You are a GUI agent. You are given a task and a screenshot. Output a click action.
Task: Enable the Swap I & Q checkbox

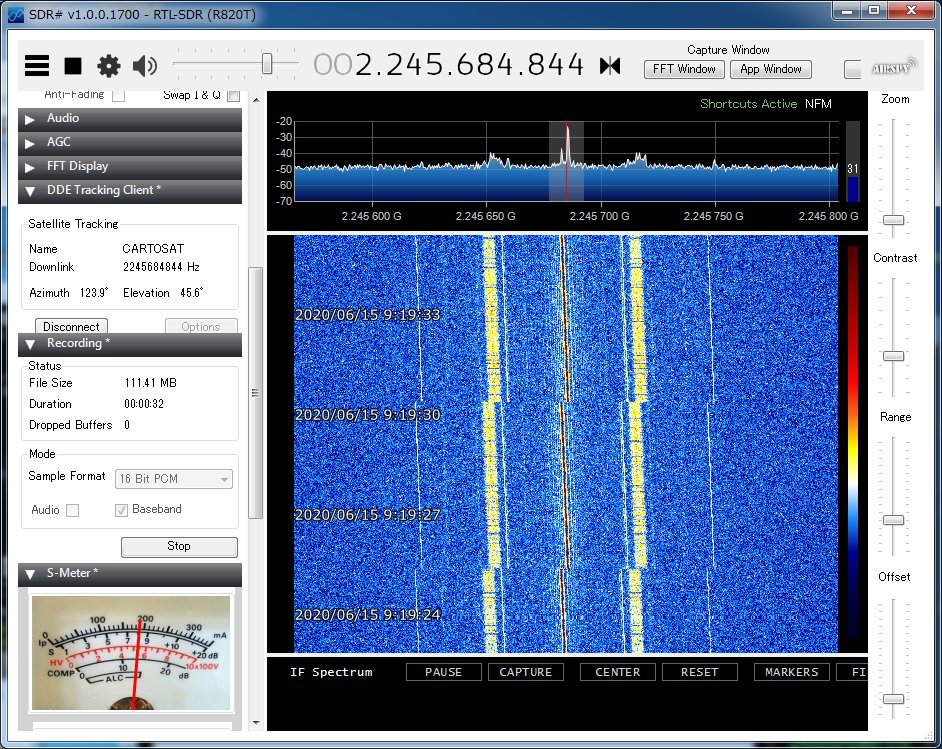232,94
